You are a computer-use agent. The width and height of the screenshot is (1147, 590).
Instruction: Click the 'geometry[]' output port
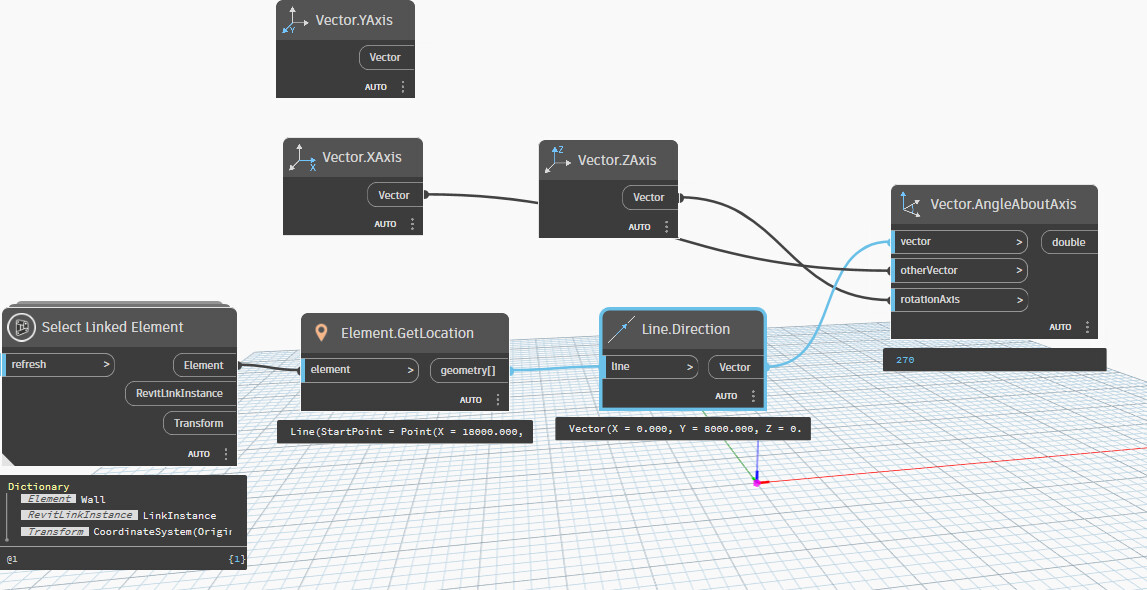(468, 371)
